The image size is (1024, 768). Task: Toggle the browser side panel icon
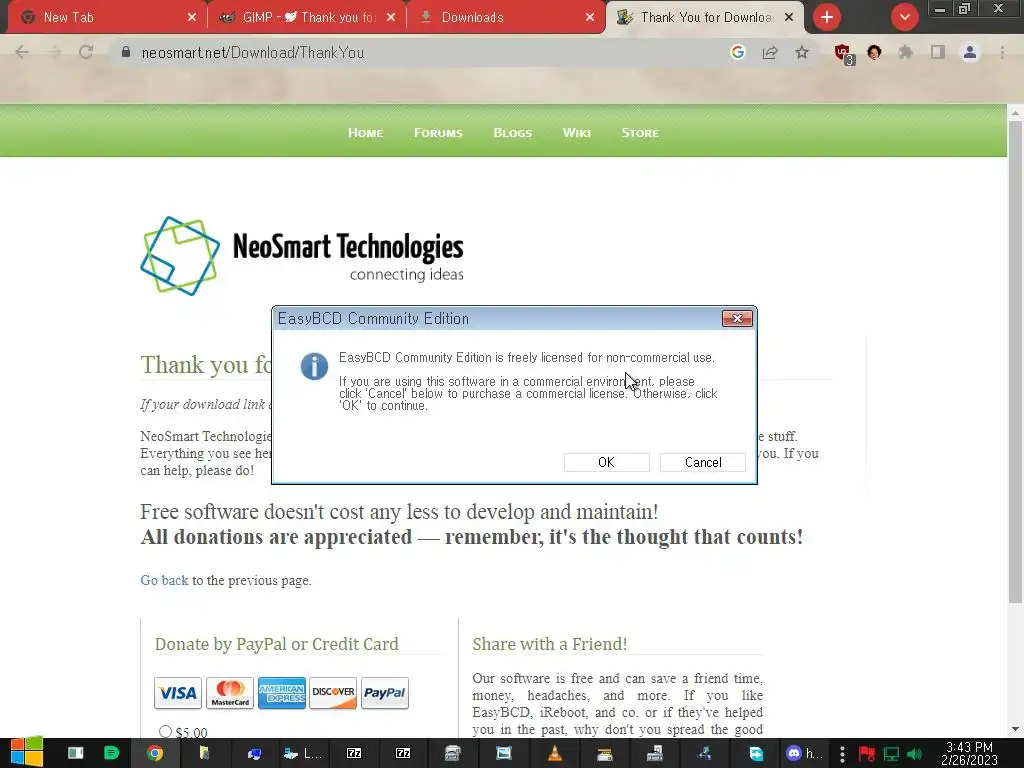coord(938,52)
